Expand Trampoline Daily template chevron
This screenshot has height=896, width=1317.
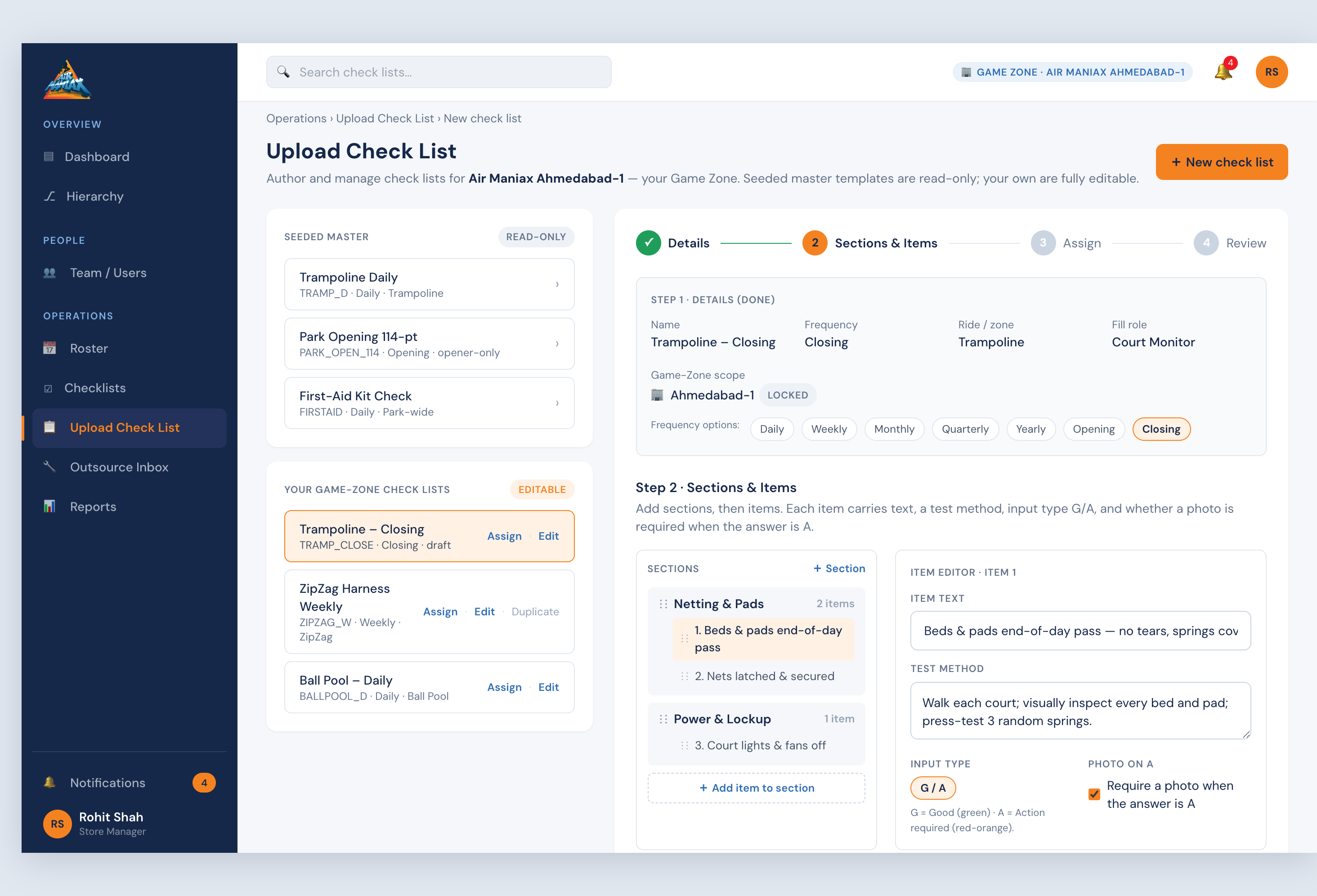[x=557, y=285]
